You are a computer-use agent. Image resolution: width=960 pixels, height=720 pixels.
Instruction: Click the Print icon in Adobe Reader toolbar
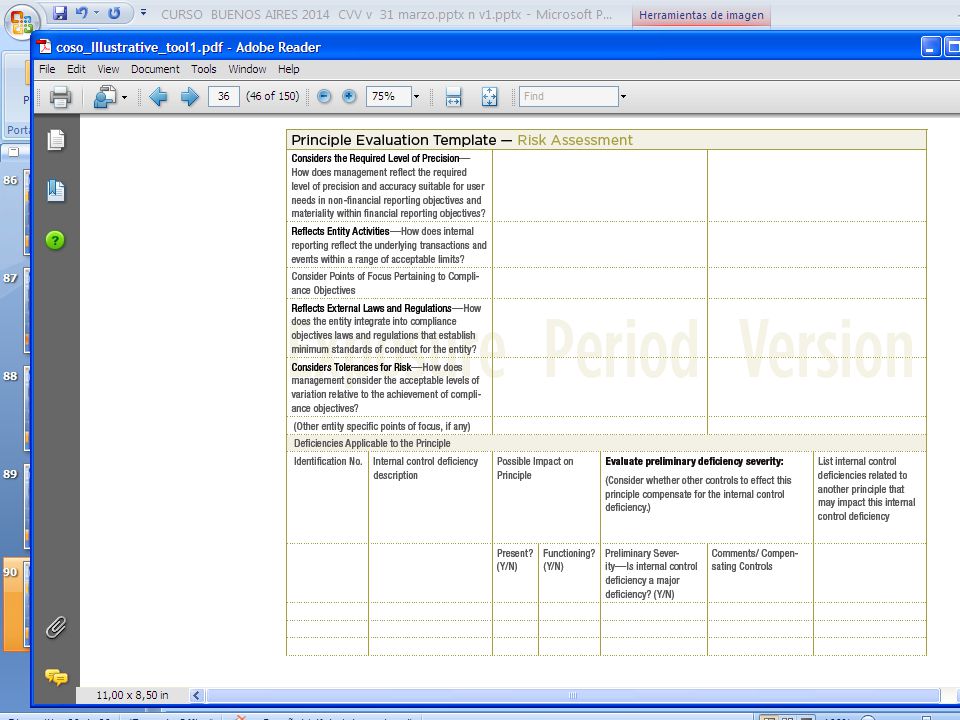[x=60, y=97]
